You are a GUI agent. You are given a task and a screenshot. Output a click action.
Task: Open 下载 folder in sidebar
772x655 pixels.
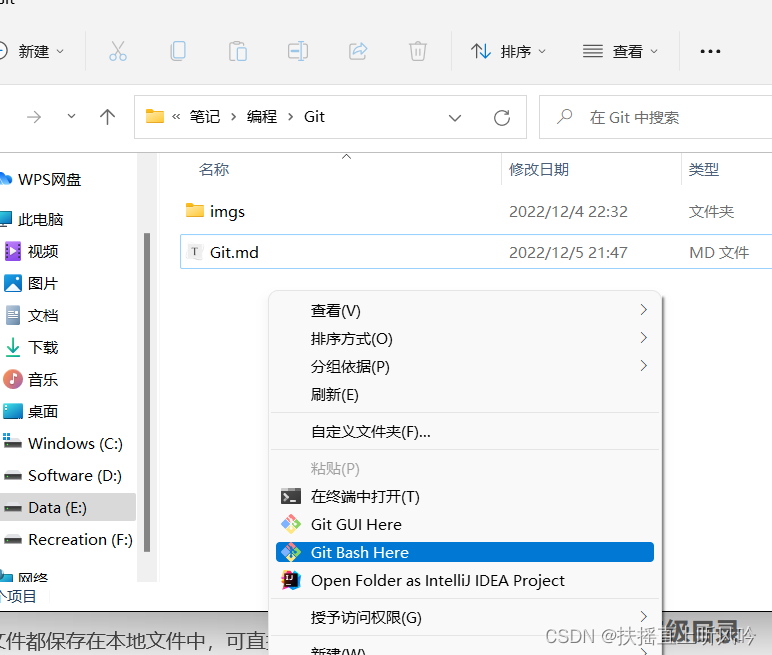tap(43, 347)
